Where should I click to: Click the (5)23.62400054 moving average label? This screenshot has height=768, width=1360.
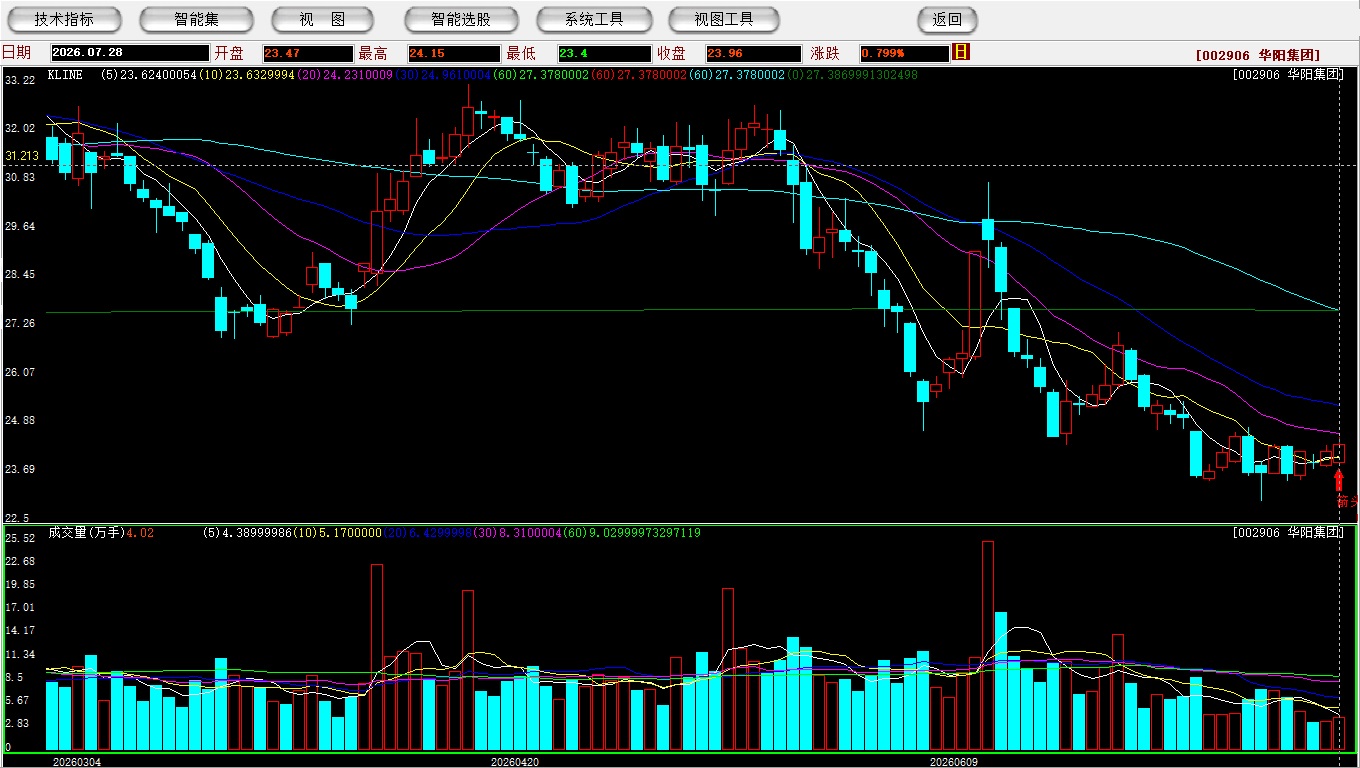[149, 74]
